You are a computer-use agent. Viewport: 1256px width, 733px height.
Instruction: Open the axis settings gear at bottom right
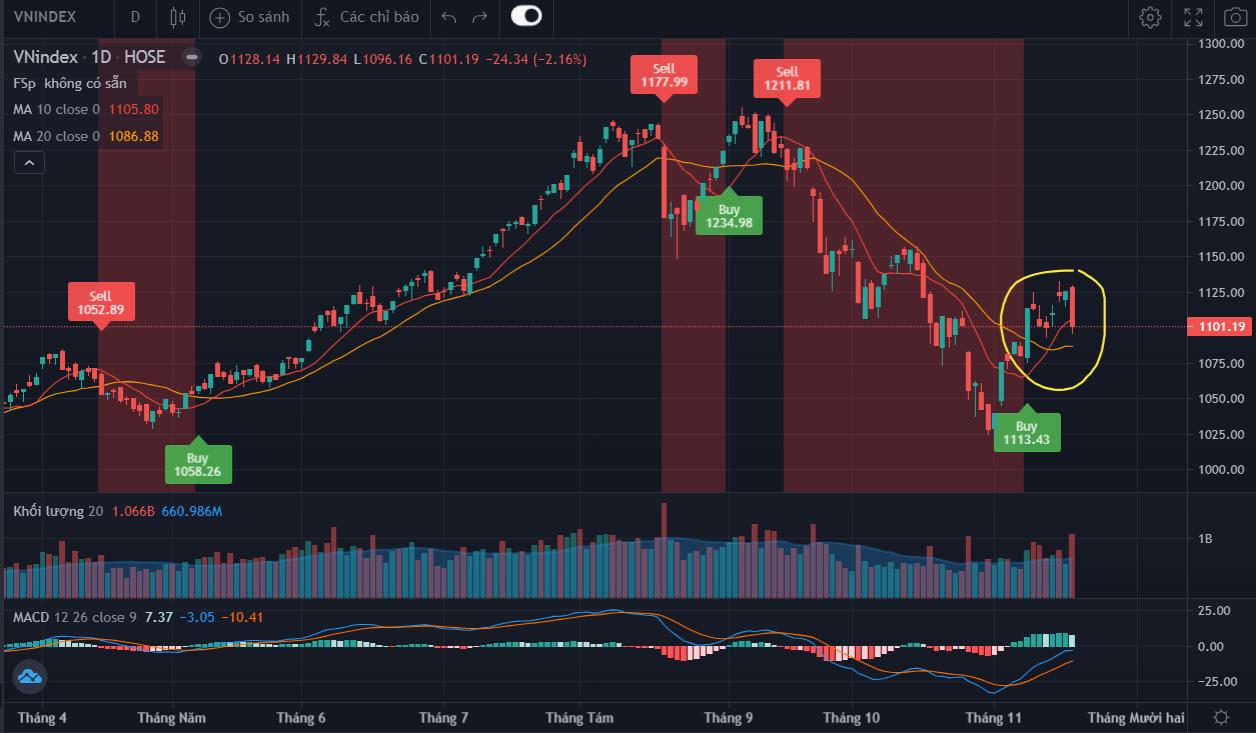(1221, 717)
